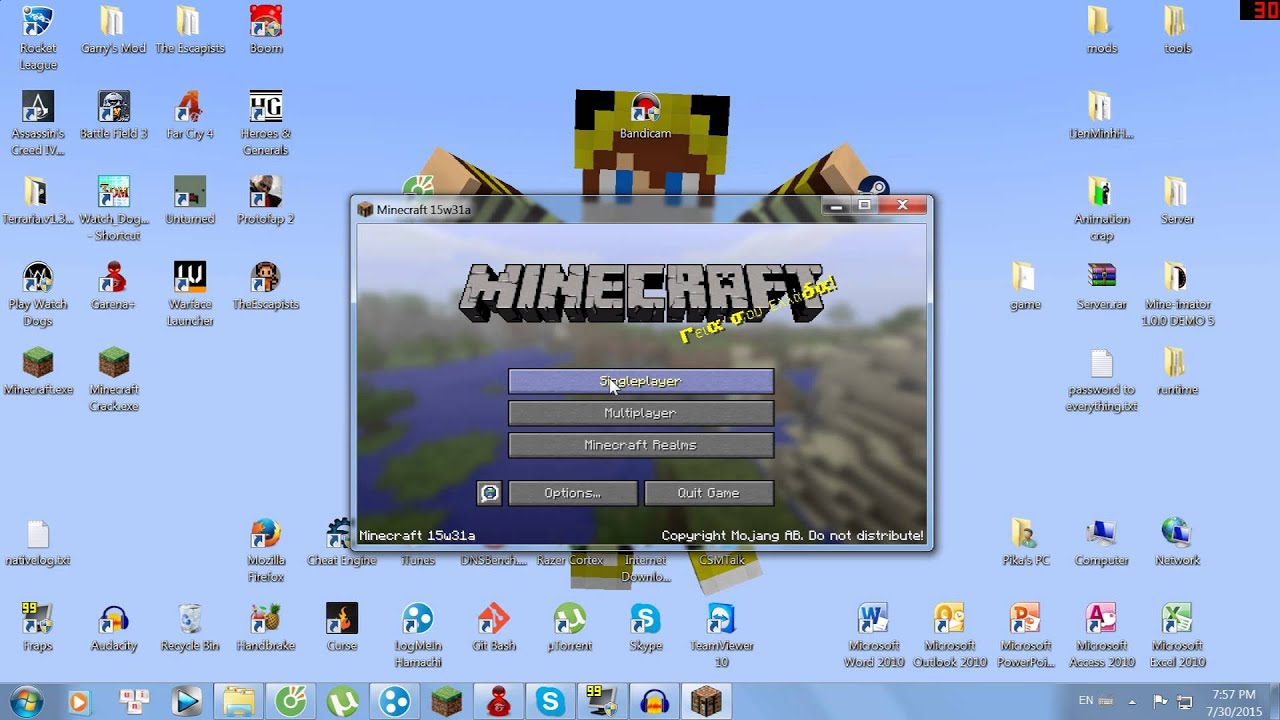Image resolution: width=1280 pixels, height=720 pixels.
Task: Launch TeamViewer 10 shortcut
Action: [722, 635]
